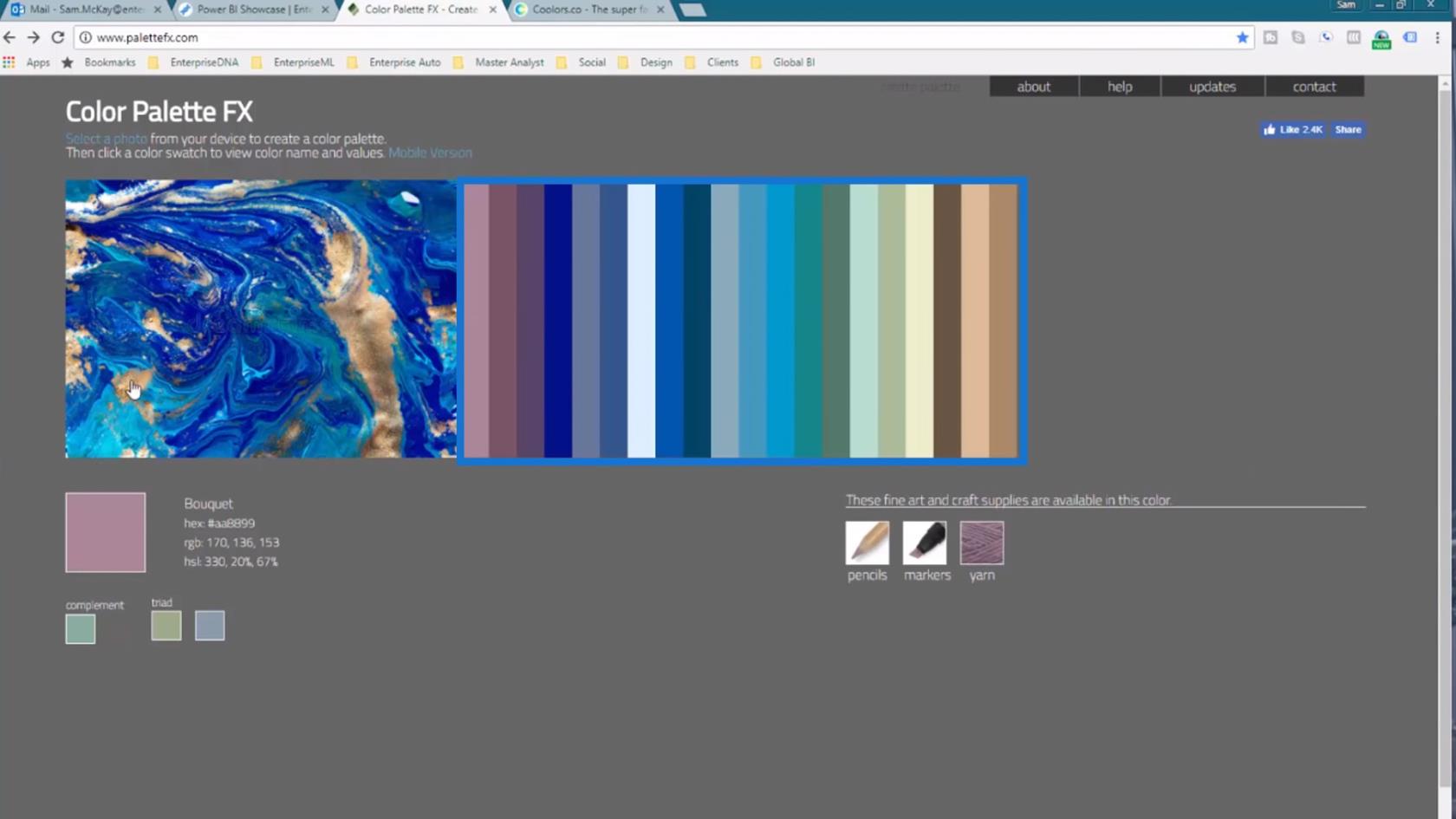Switch to the Power BI Showcase tab

pyautogui.click(x=251, y=10)
